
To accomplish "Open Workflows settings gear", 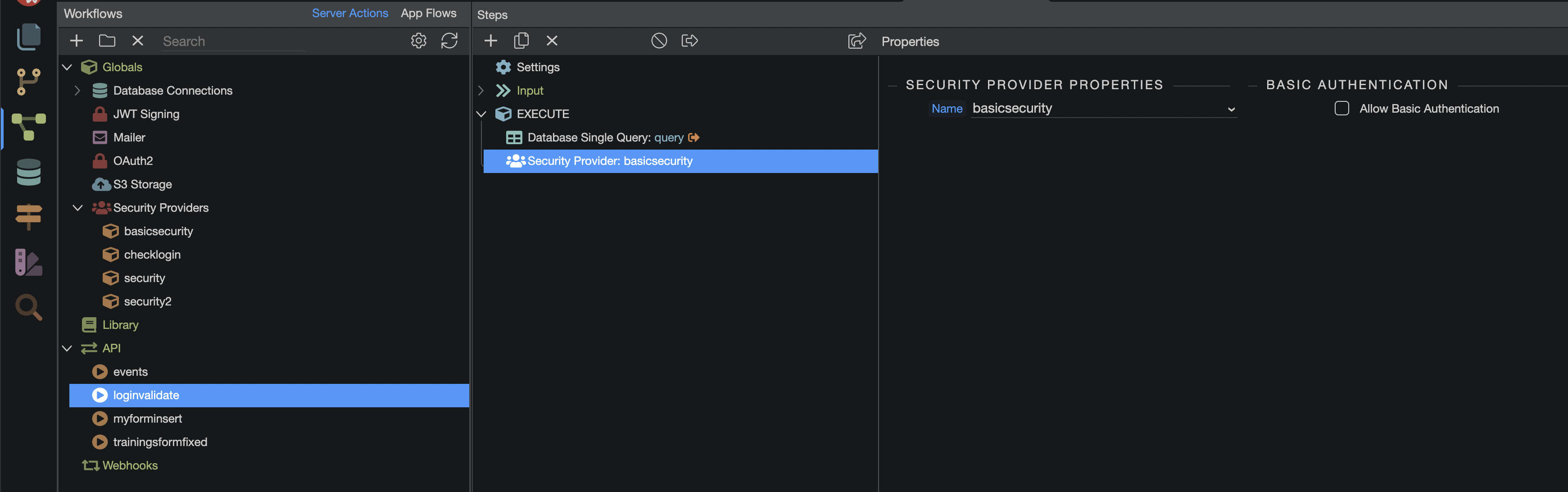I will [418, 41].
